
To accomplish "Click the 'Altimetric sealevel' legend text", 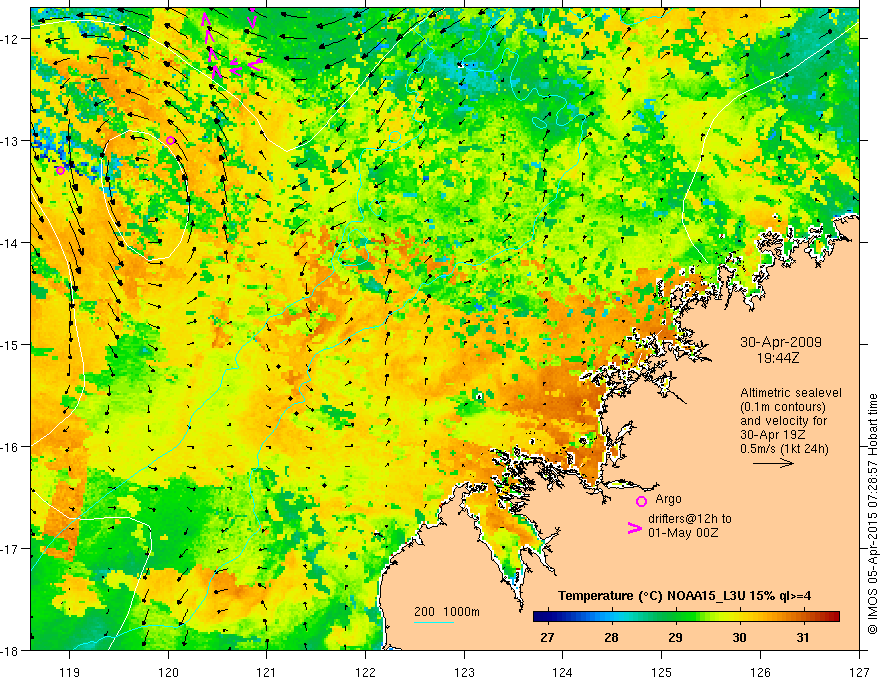I will click(x=791, y=393).
